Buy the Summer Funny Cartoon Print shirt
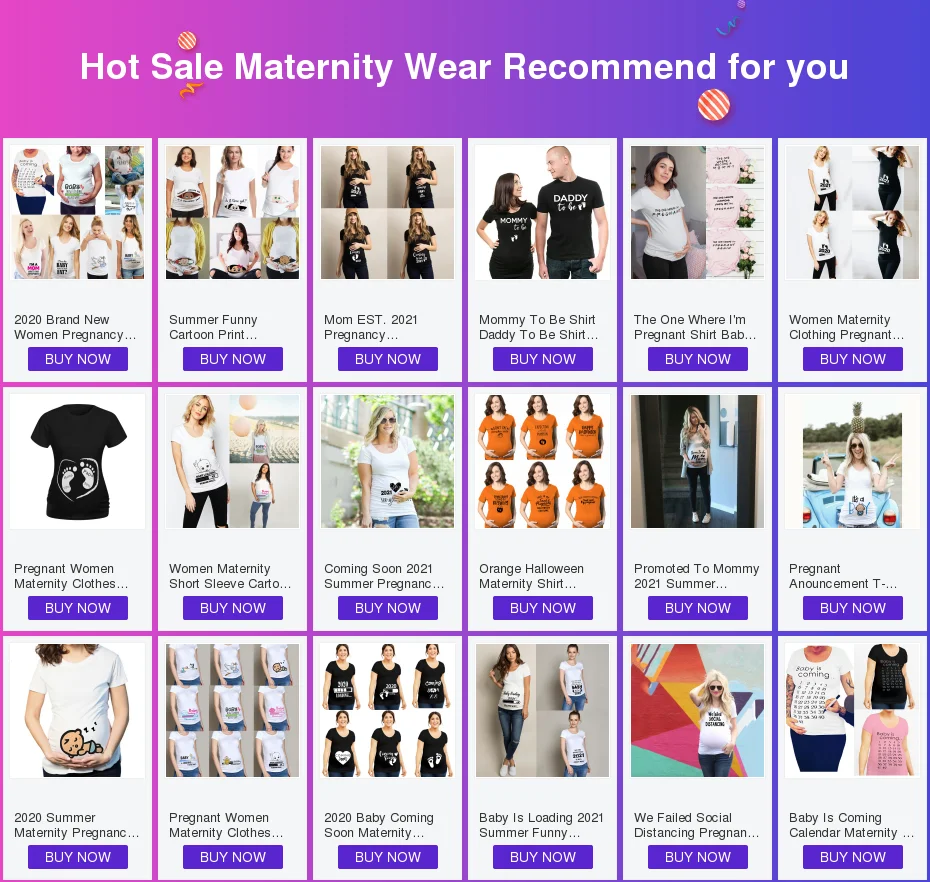Viewport: 930px width, 882px height. [x=232, y=359]
